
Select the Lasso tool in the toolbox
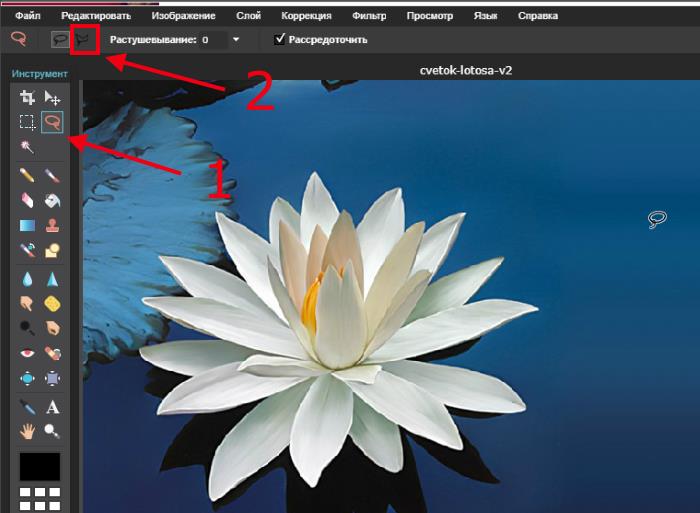click(x=52, y=122)
